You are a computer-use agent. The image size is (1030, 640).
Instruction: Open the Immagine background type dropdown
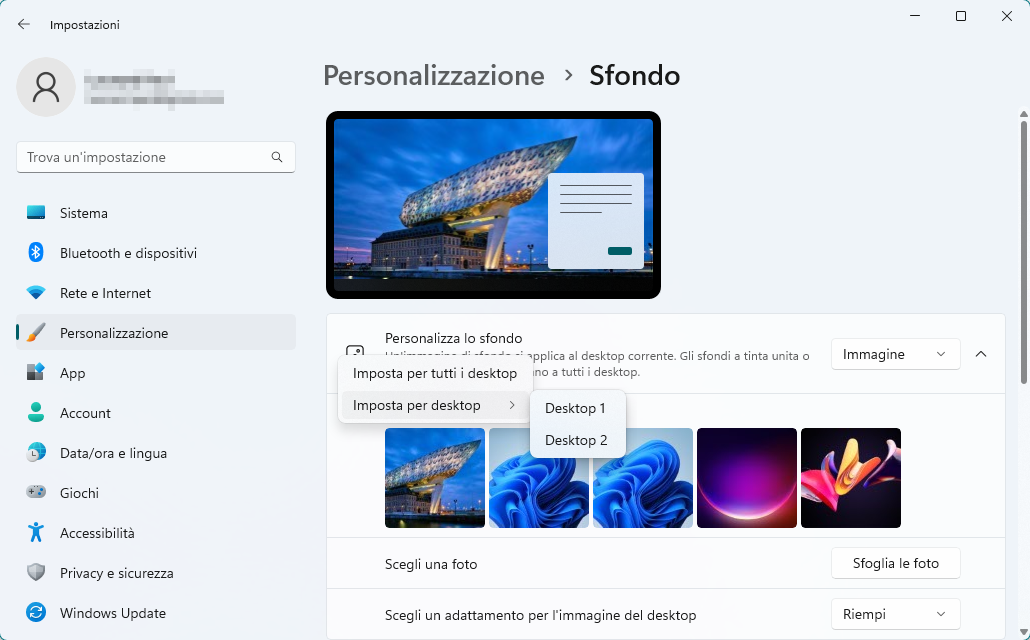point(895,354)
